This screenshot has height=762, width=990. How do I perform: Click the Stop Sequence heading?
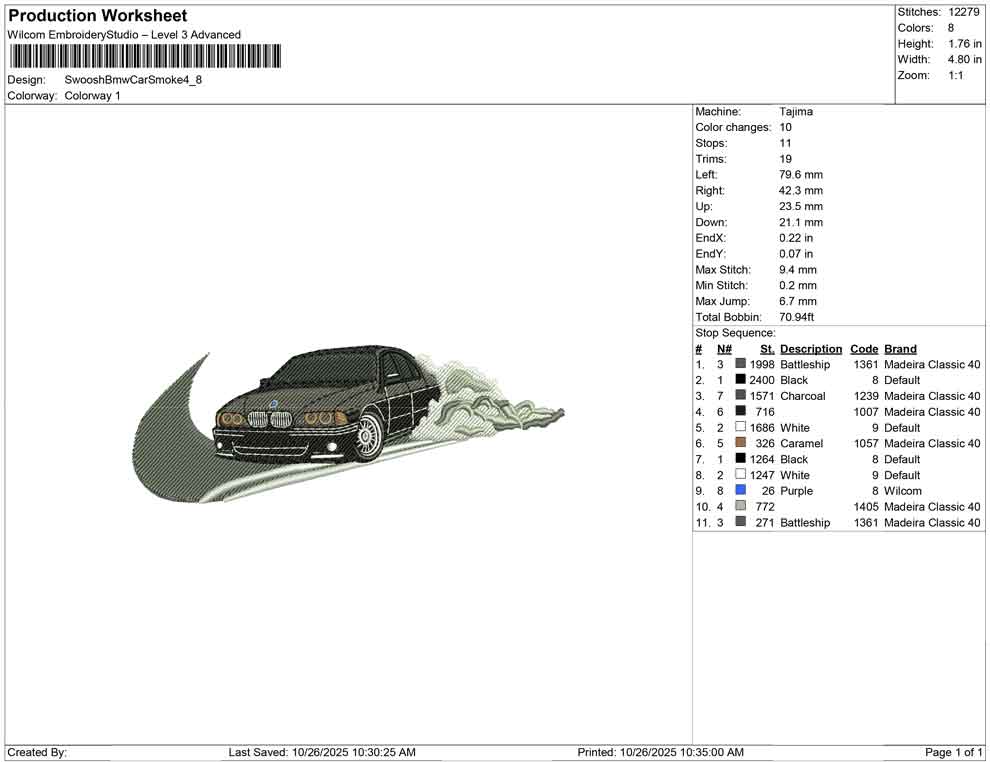[x=735, y=333]
